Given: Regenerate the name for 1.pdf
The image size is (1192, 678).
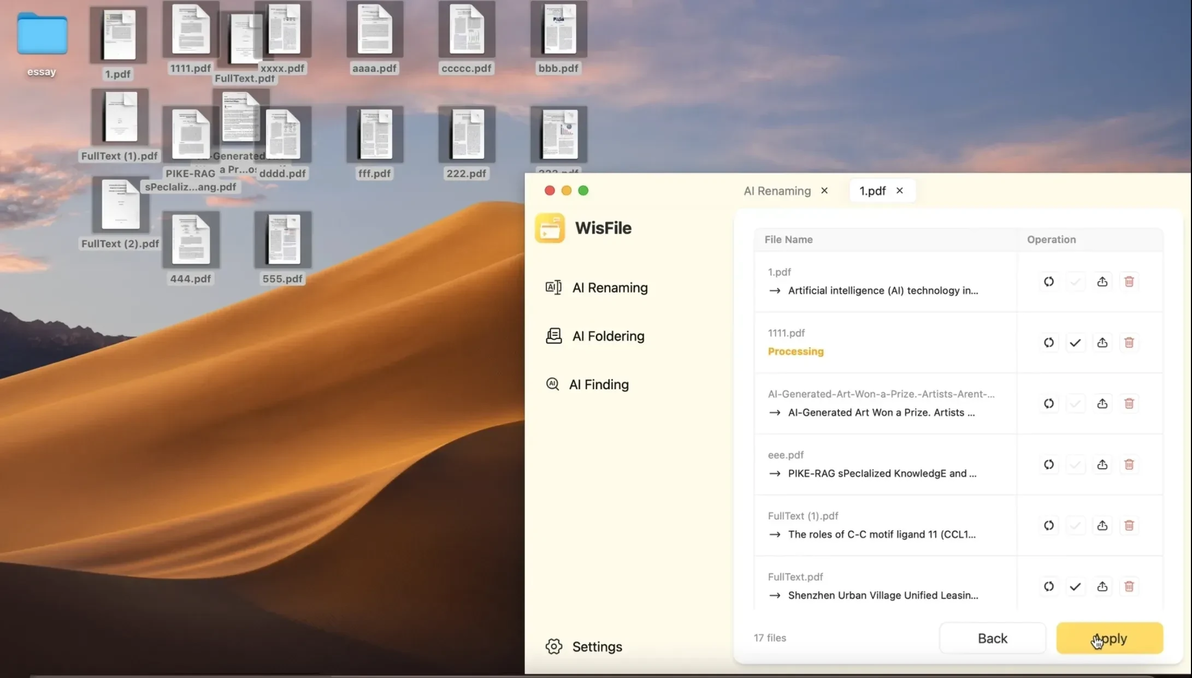Looking at the screenshot, I should [x=1048, y=281].
